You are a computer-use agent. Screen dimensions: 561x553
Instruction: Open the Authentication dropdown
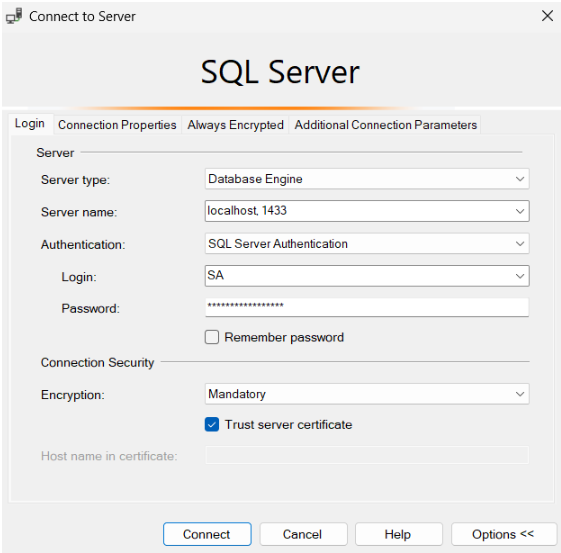[367, 244]
